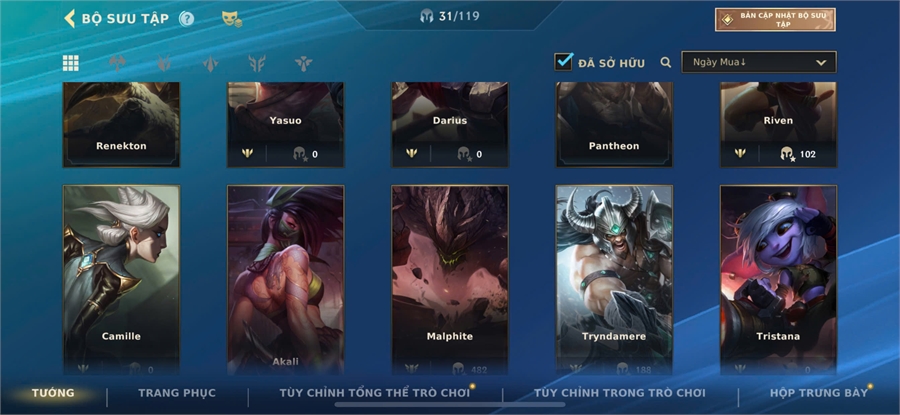Expand the Ngày Mua sort dropdown
This screenshot has height=415, width=900.
click(759, 62)
